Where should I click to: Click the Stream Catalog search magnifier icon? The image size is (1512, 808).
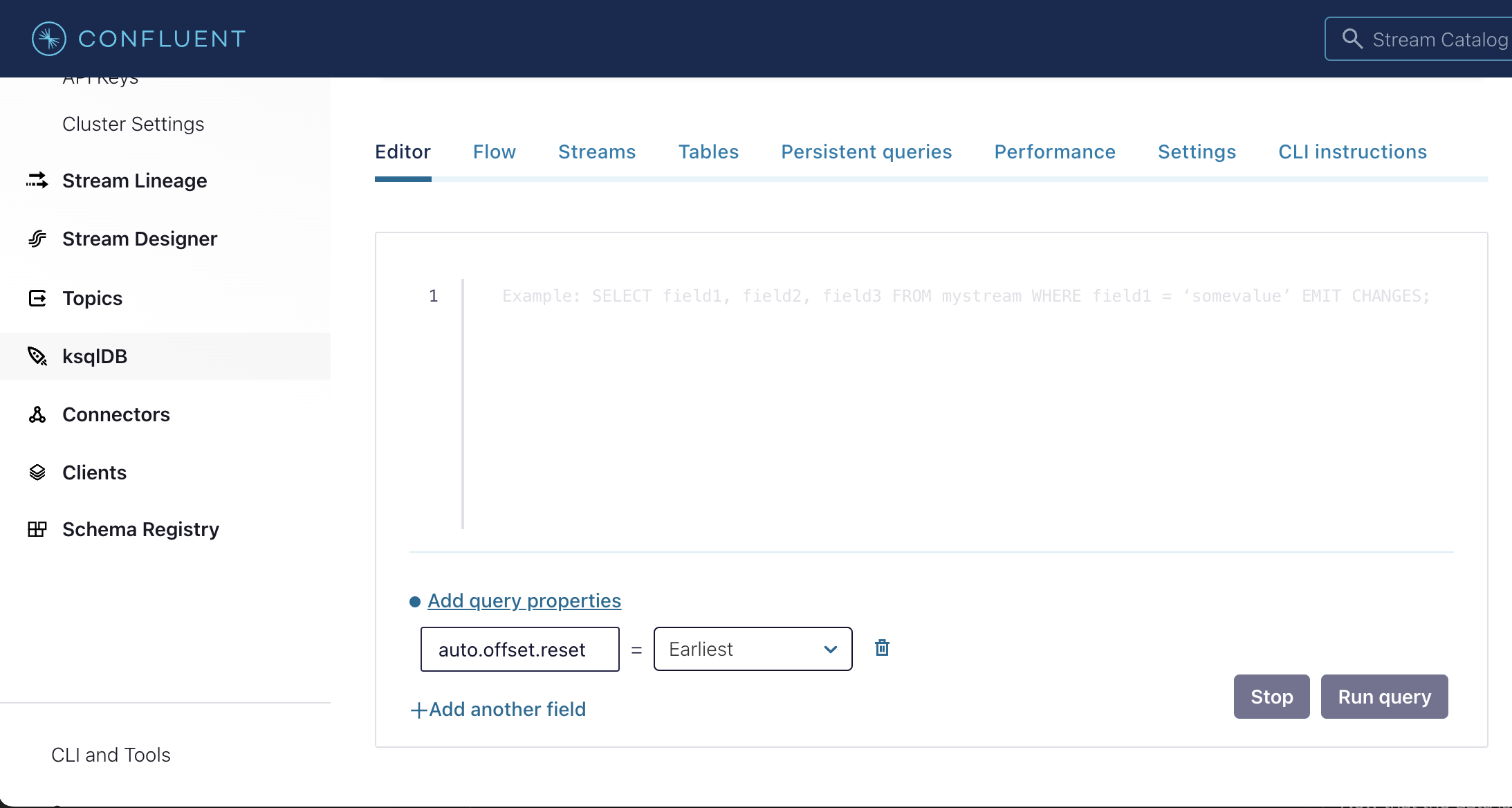coord(1352,39)
